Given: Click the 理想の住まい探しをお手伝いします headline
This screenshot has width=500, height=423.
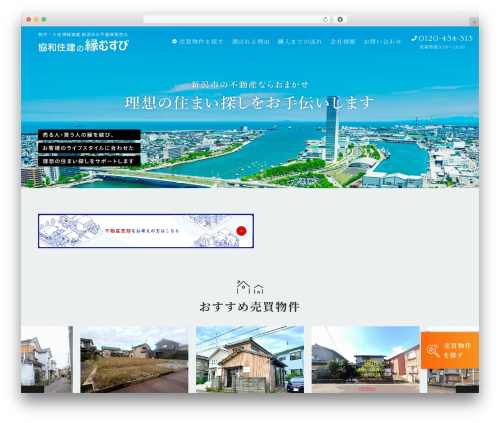Looking at the screenshot, I should pyautogui.click(x=249, y=103).
